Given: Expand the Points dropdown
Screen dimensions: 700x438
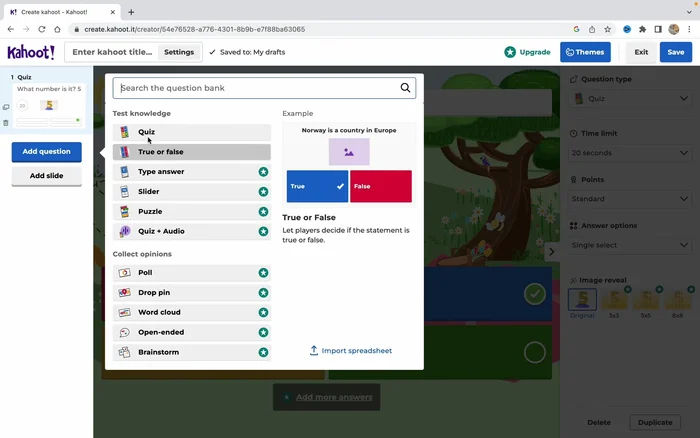Looking at the screenshot, I should [x=630, y=198].
